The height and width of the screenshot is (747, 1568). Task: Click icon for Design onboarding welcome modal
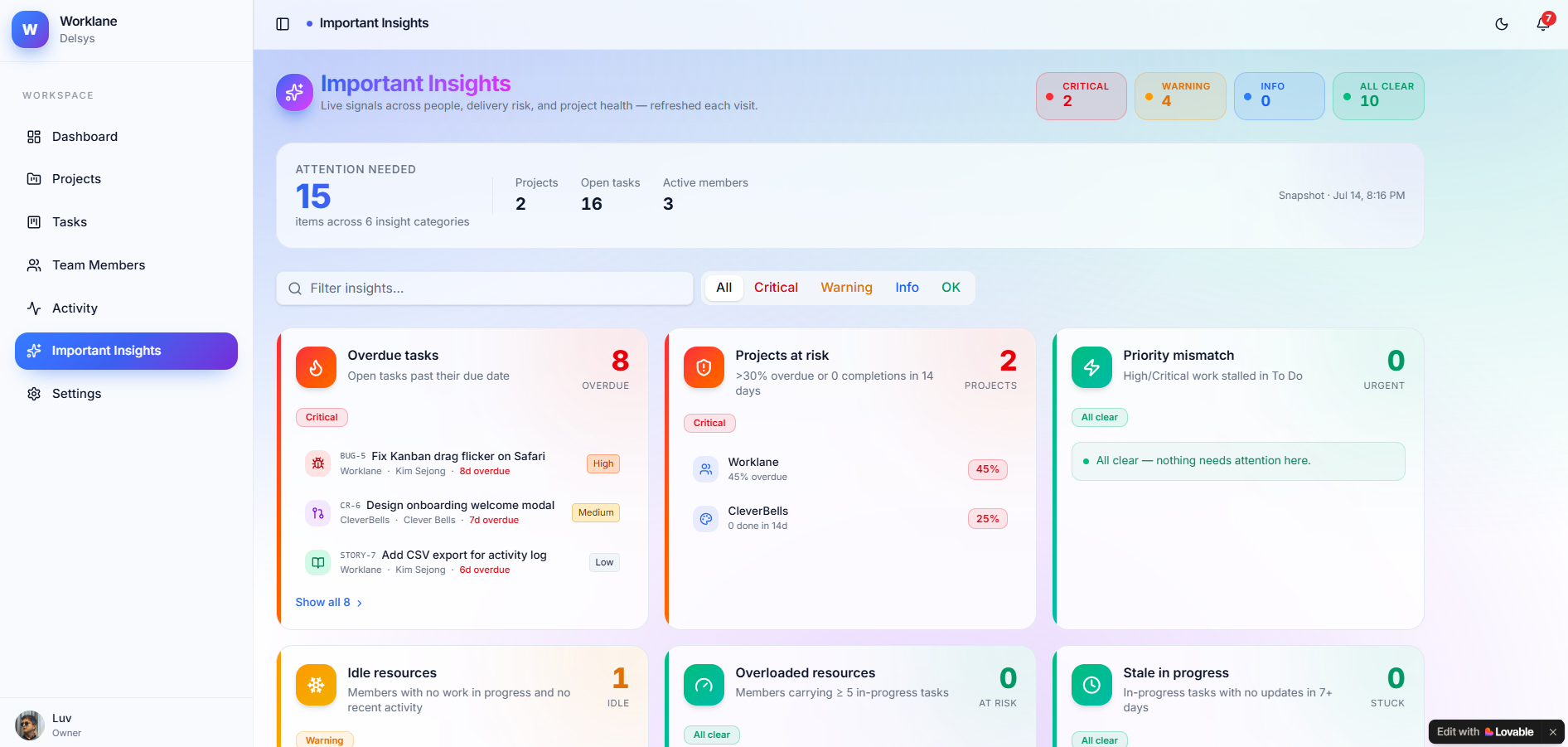pyautogui.click(x=317, y=513)
